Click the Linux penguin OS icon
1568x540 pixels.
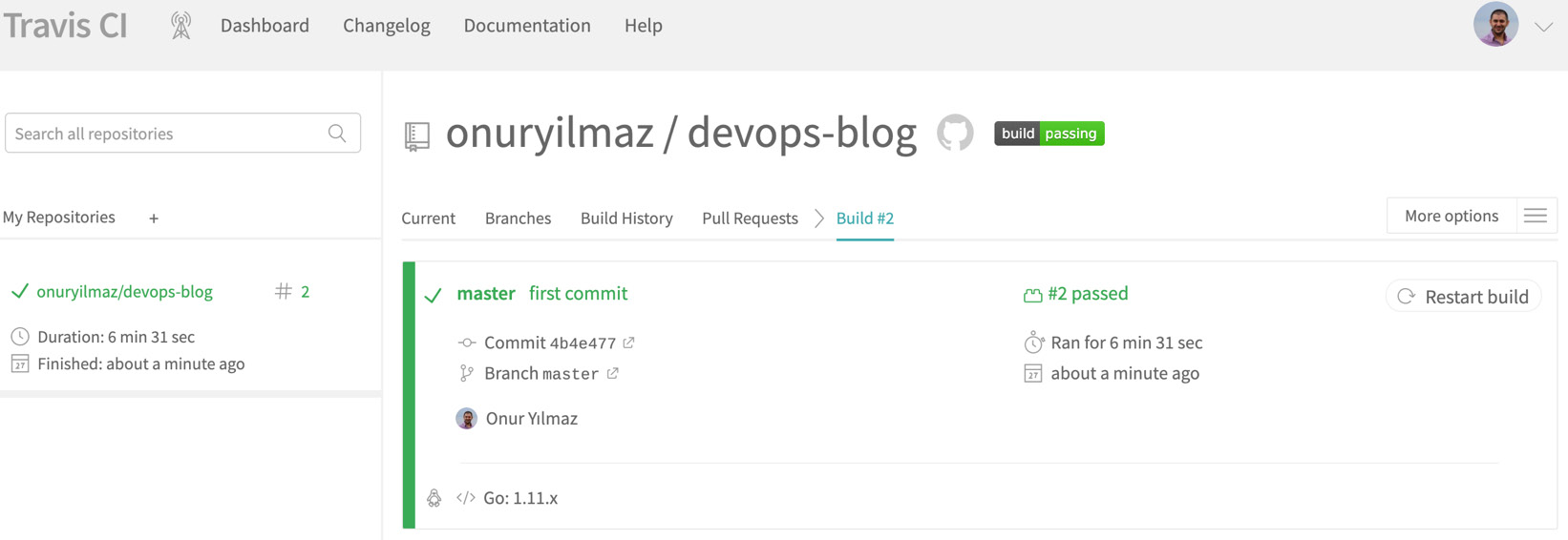(434, 498)
